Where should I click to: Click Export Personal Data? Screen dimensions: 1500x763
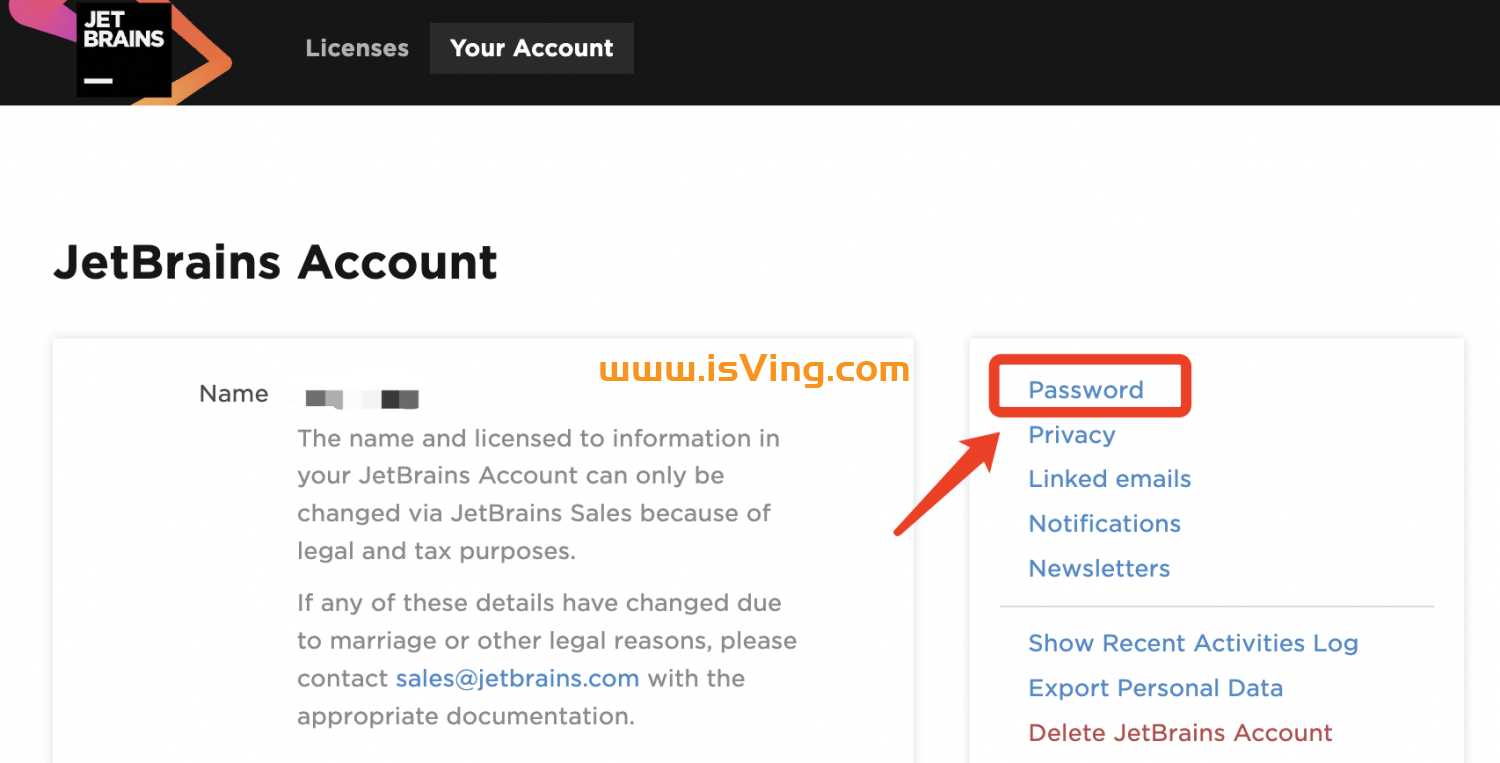1155,688
